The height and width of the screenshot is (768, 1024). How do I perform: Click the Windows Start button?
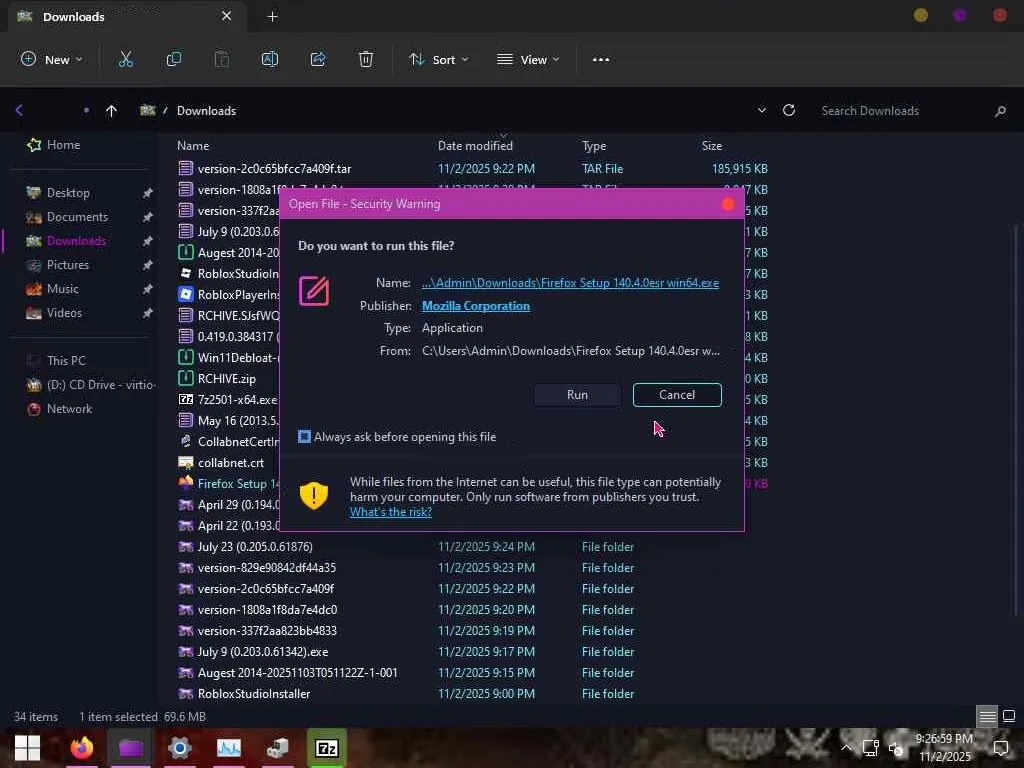27,748
